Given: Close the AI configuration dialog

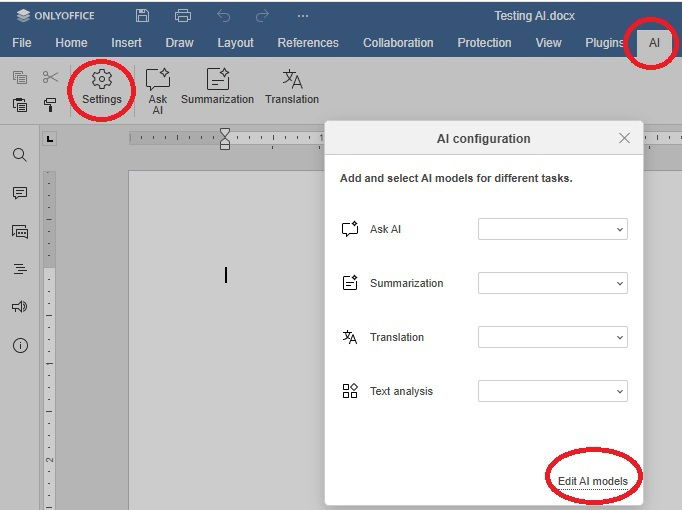Looking at the screenshot, I should [x=624, y=138].
